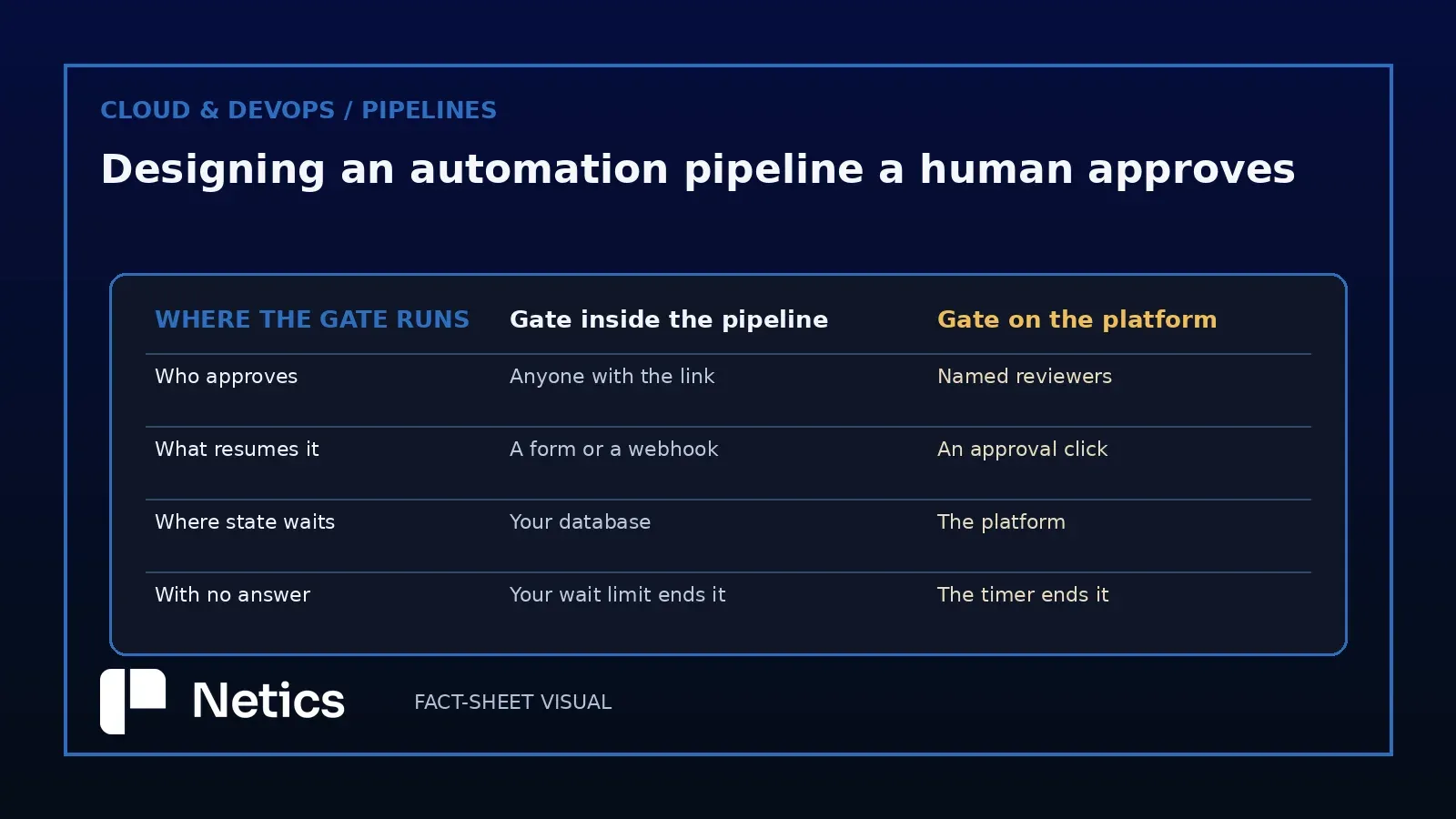Click the Netics logo icon

click(x=133, y=702)
